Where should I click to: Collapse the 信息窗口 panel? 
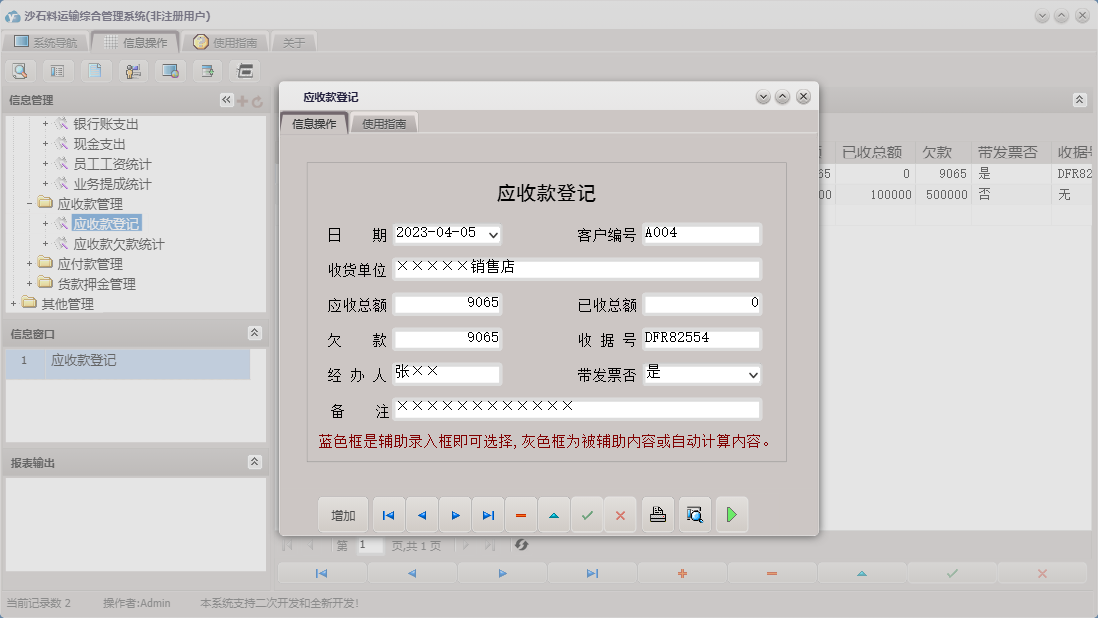[x=254, y=333]
